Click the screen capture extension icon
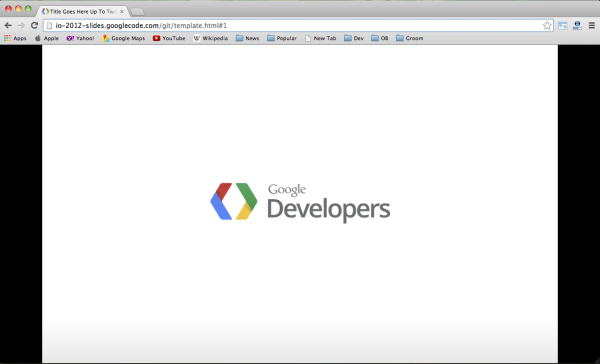Viewport: 600px width, 364px height. coord(562,26)
